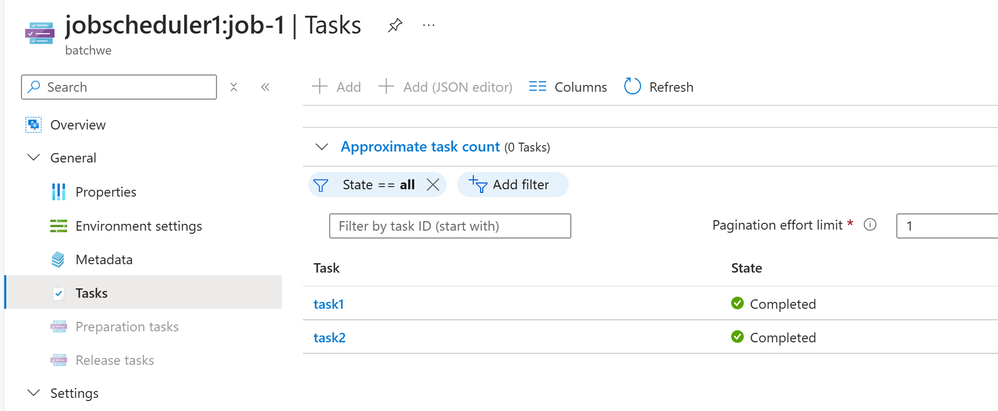Screen dimensions: 998x411
Task: Click the Refresh icon in toolbar
Action: (x=632, y=87)
